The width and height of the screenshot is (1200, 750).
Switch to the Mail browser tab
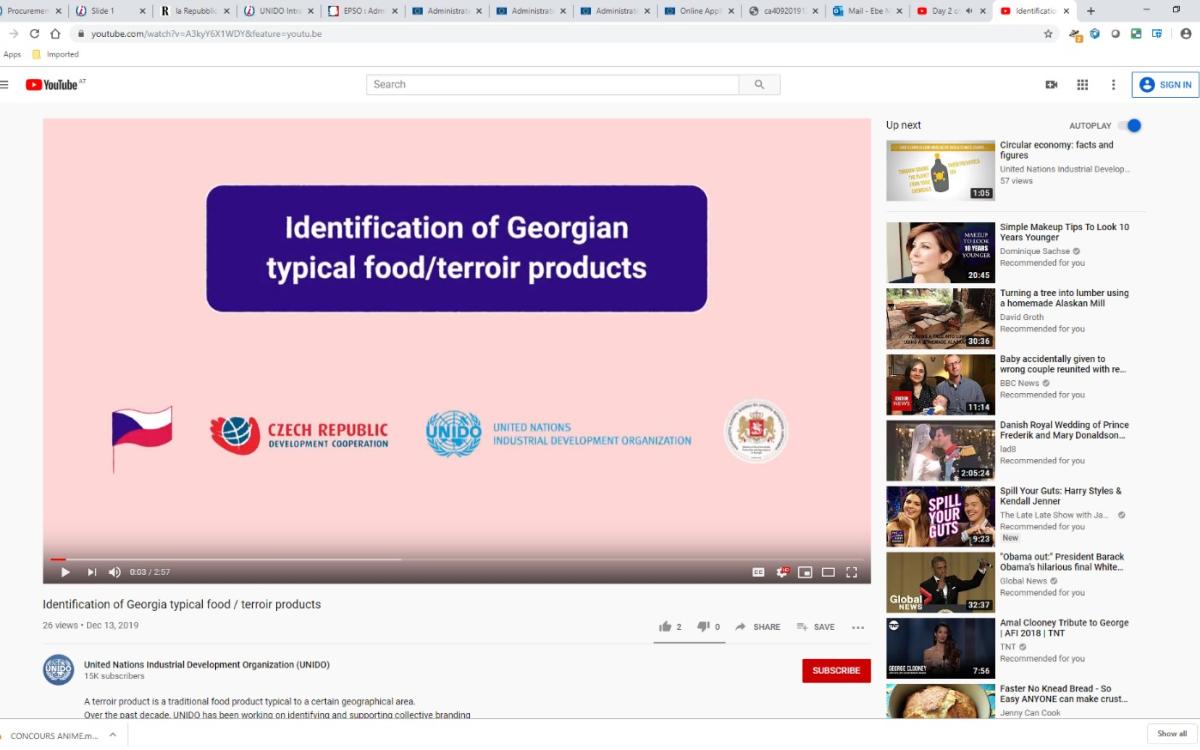(x=867, y=11)
